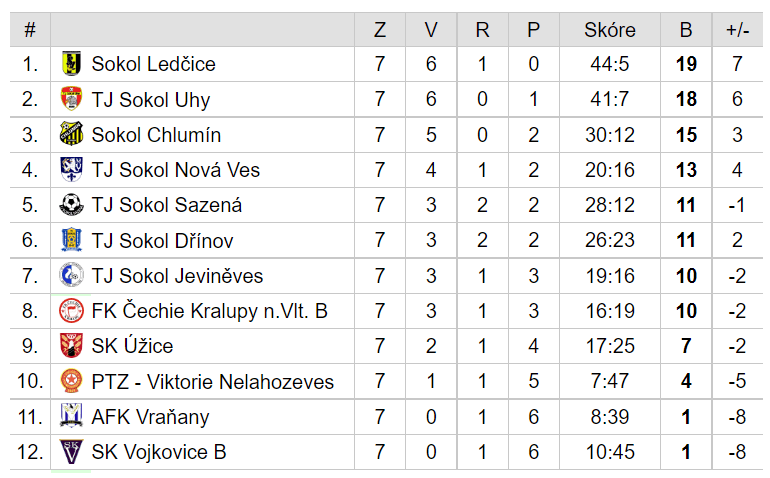Click the +/- column header

pyautogui.click(x=738, y=30)
